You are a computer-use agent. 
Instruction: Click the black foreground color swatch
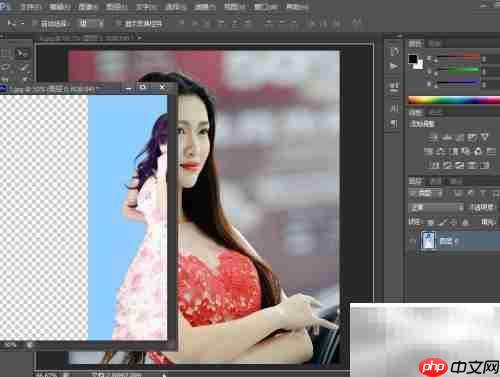[x=413, y=59]
